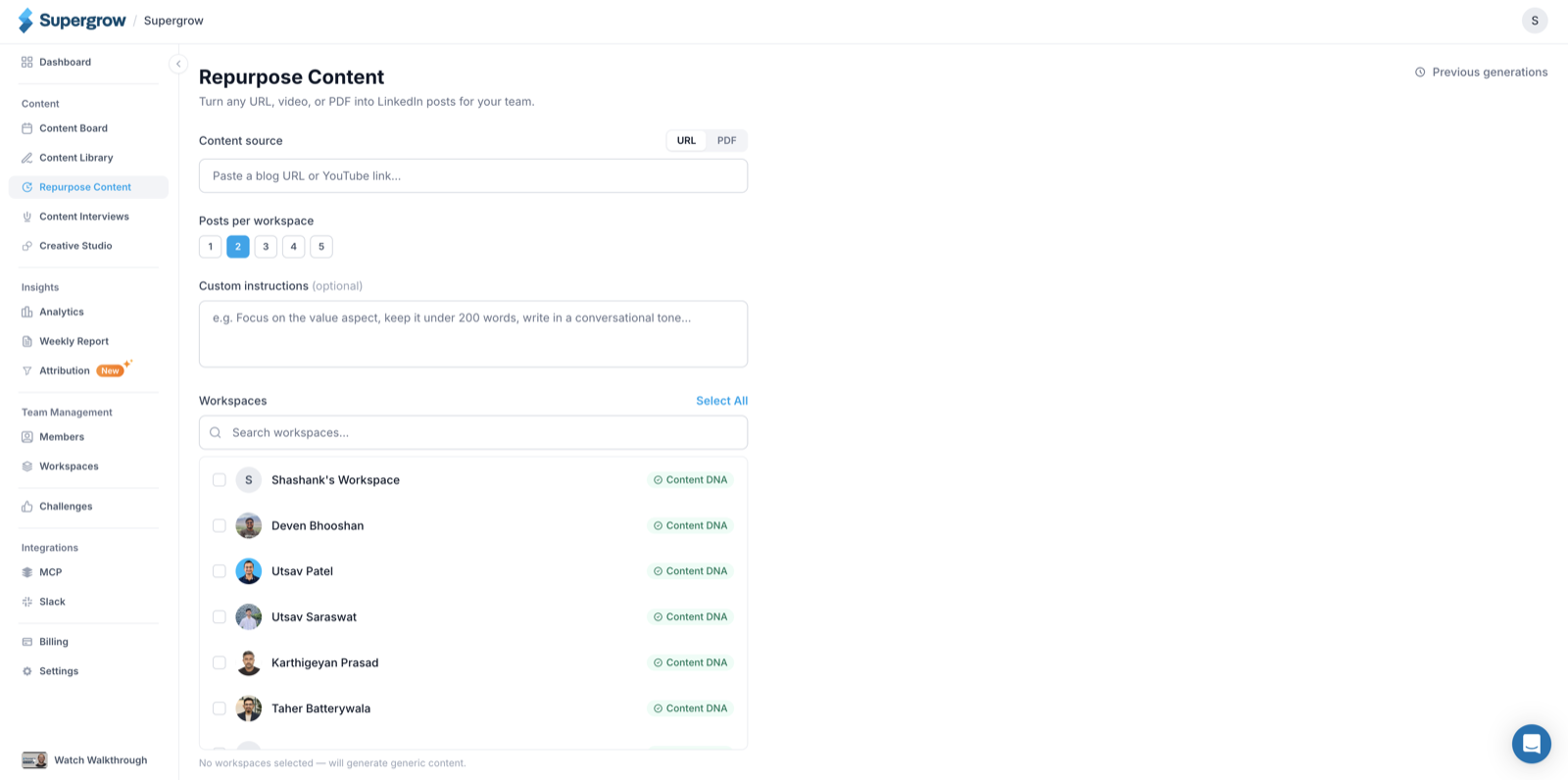The height and width of the screenshot is (780, 1568).
Task: Click the Billing card icon
Action: pos(27,642)
